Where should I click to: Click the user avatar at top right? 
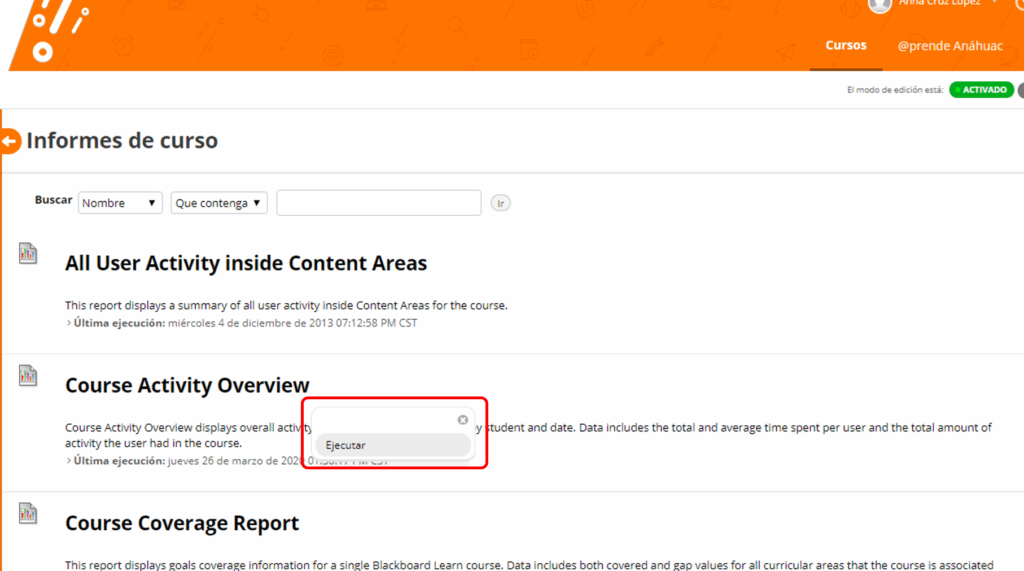pyautogui.click(x=880, y=5)
